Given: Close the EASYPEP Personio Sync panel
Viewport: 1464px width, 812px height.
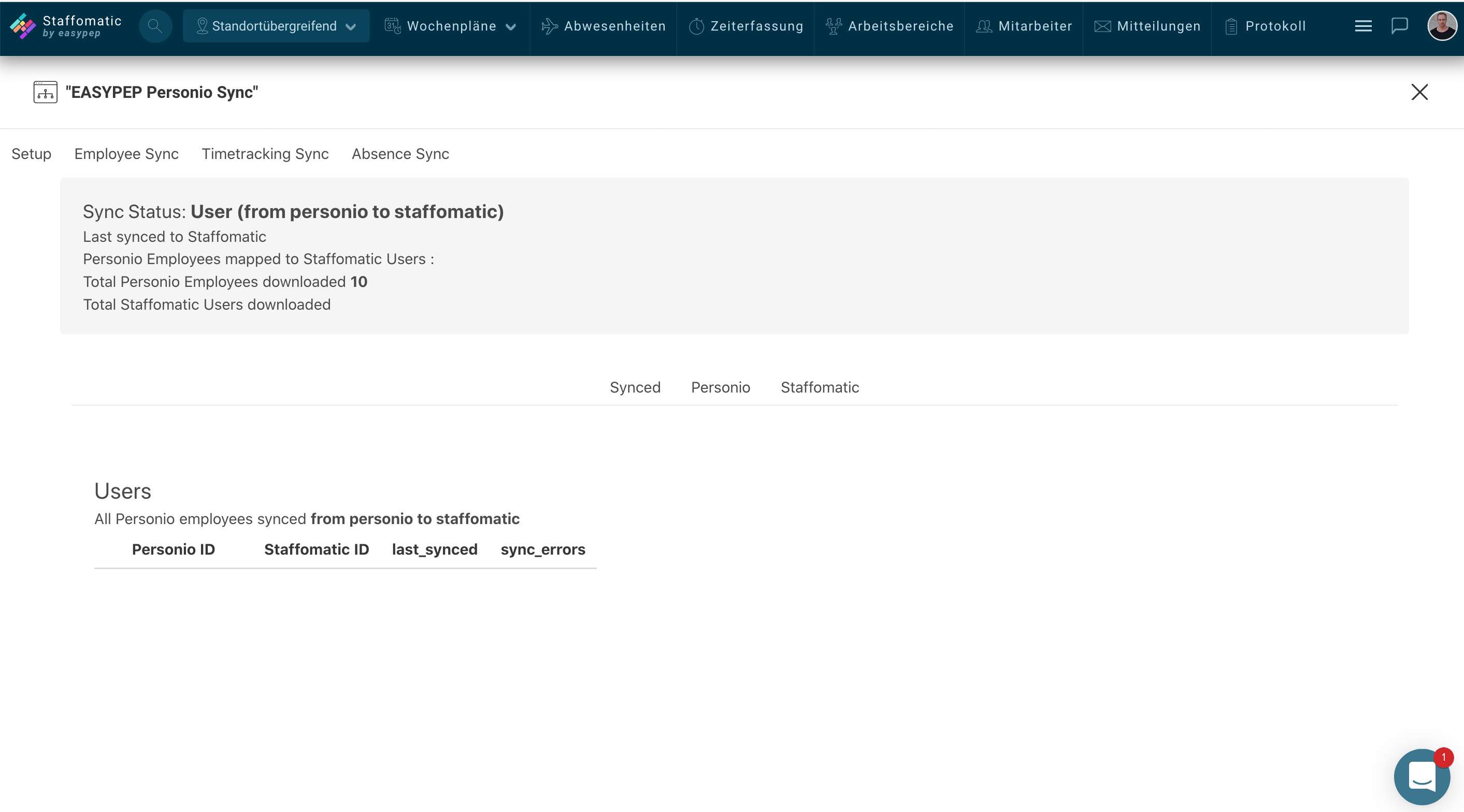Looking at the screenshot, I should 1419,92.
